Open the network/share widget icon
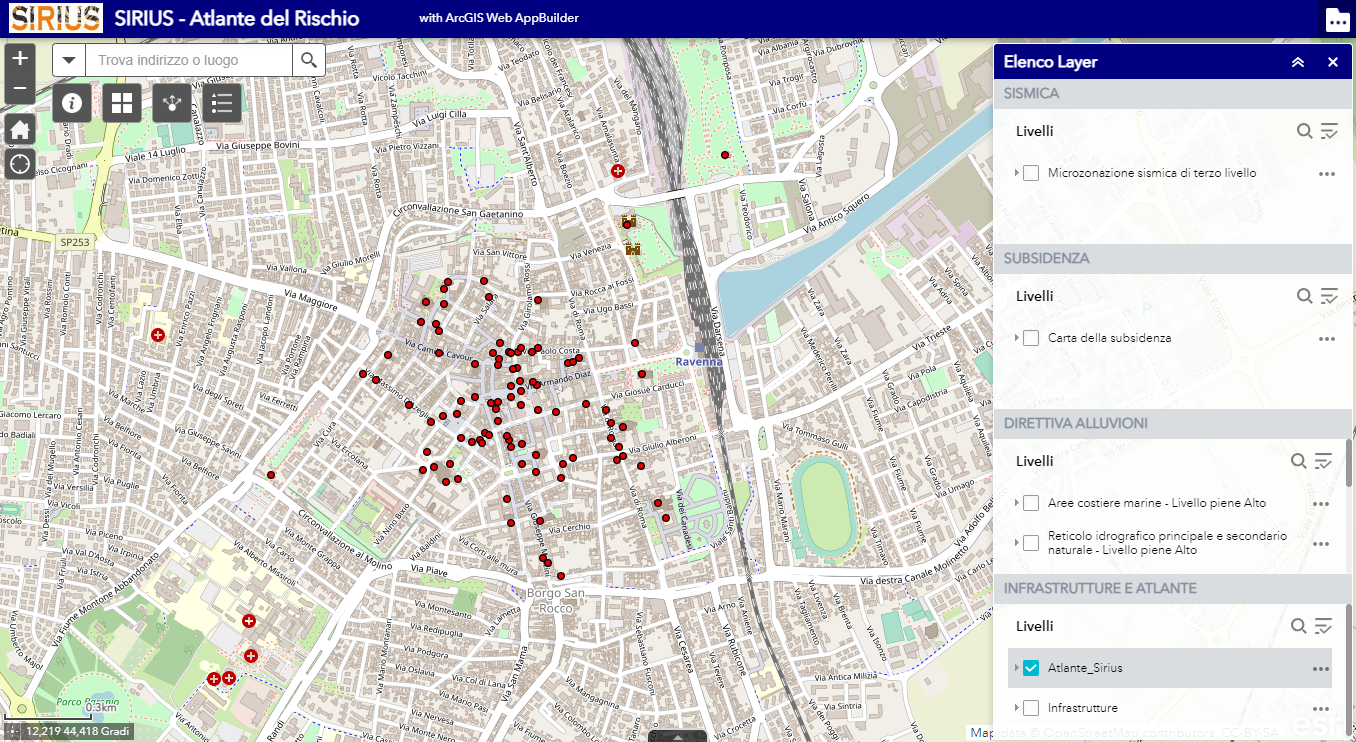This screenshot has height=742, width=1356. [x=172, y=103]
